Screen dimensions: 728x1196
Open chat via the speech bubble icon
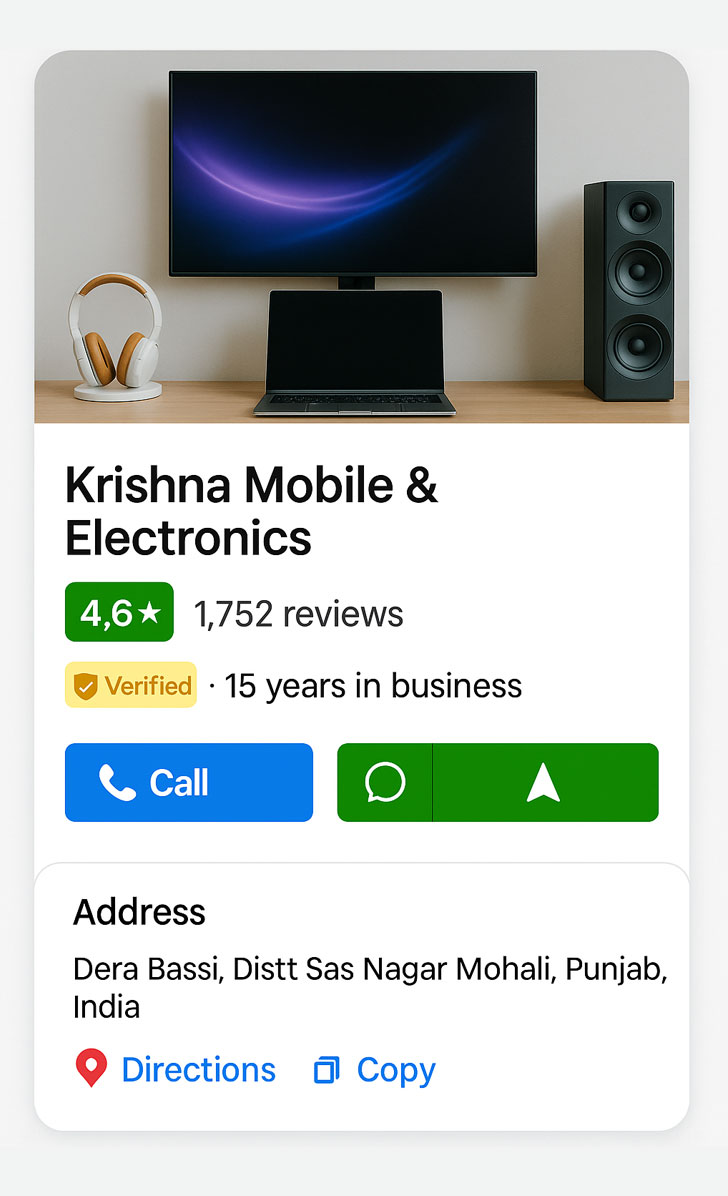pyautogui.click(x=385, y=782)
